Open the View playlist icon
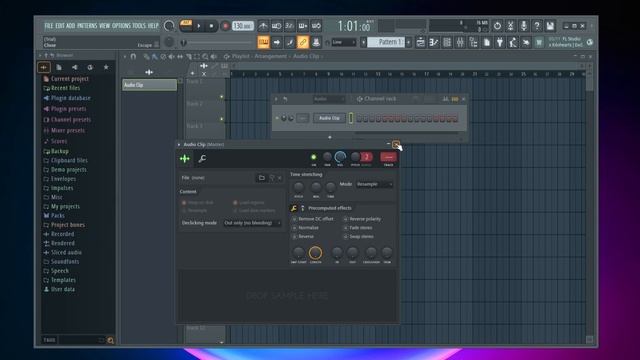The width and height of the screenshot is (640, 360). [x=420, y=42]
